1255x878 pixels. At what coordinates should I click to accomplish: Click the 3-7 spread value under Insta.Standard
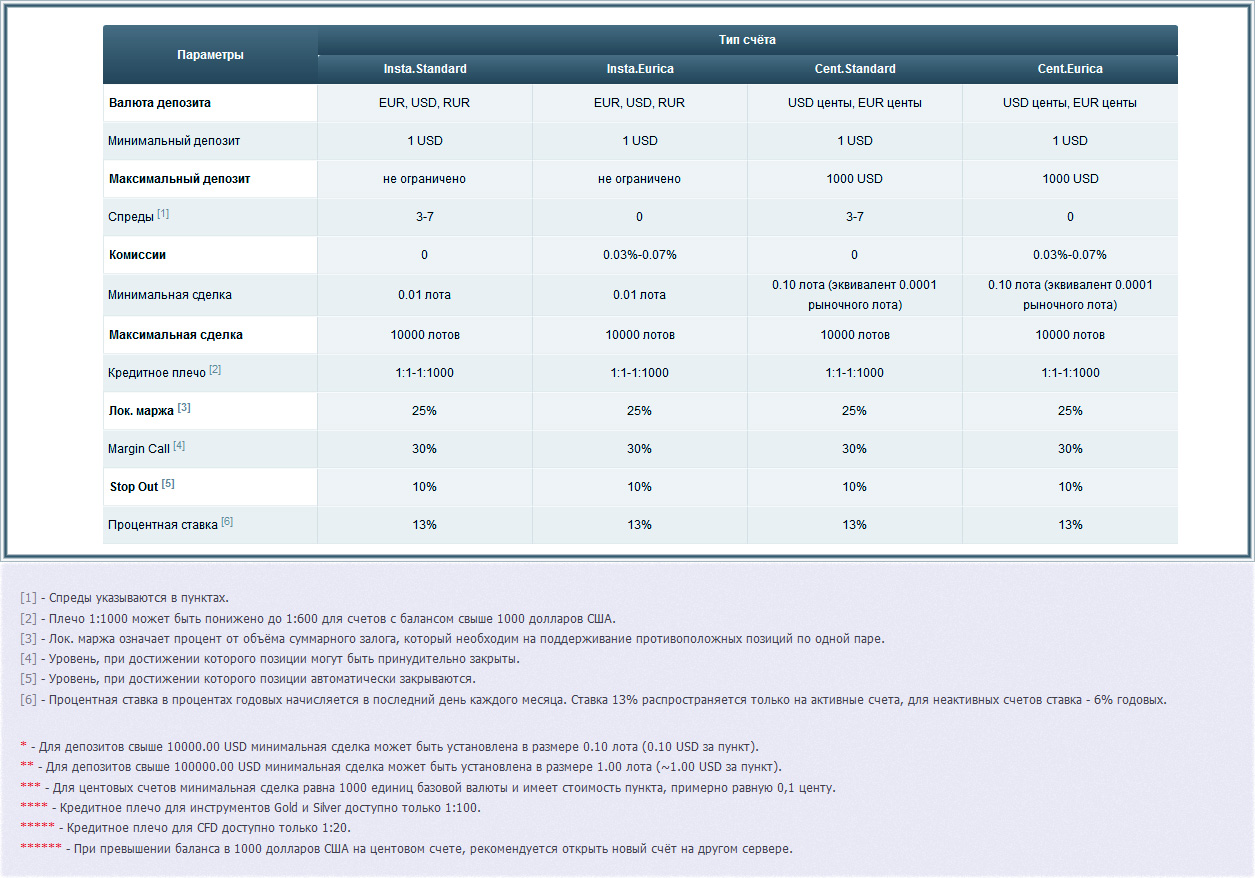coord(425,217)
